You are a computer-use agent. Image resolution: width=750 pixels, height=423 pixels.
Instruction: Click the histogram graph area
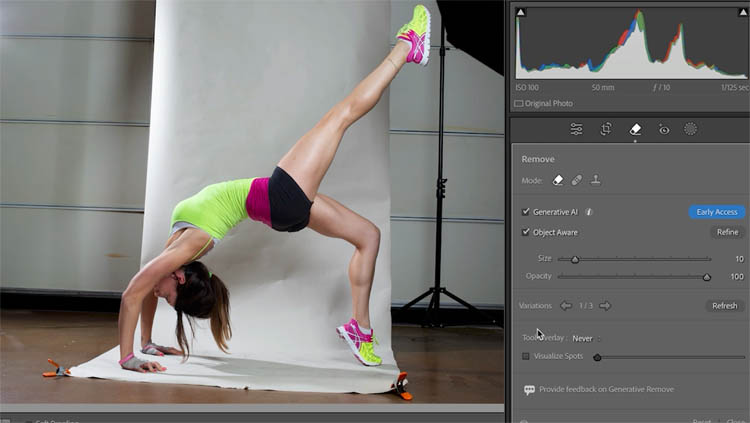click(x=631, y=43)
